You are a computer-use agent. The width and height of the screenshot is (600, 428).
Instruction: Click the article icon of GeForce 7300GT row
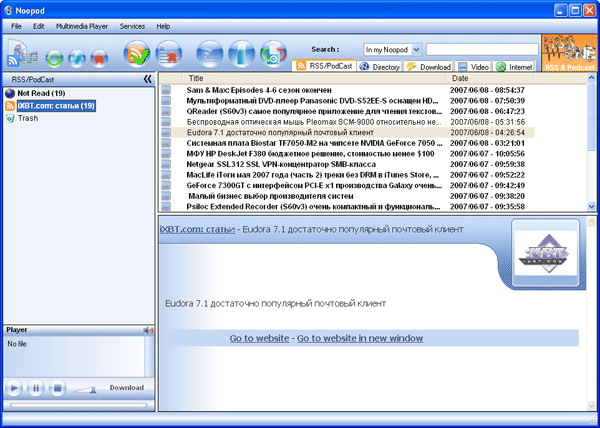[x=166, y=186]
